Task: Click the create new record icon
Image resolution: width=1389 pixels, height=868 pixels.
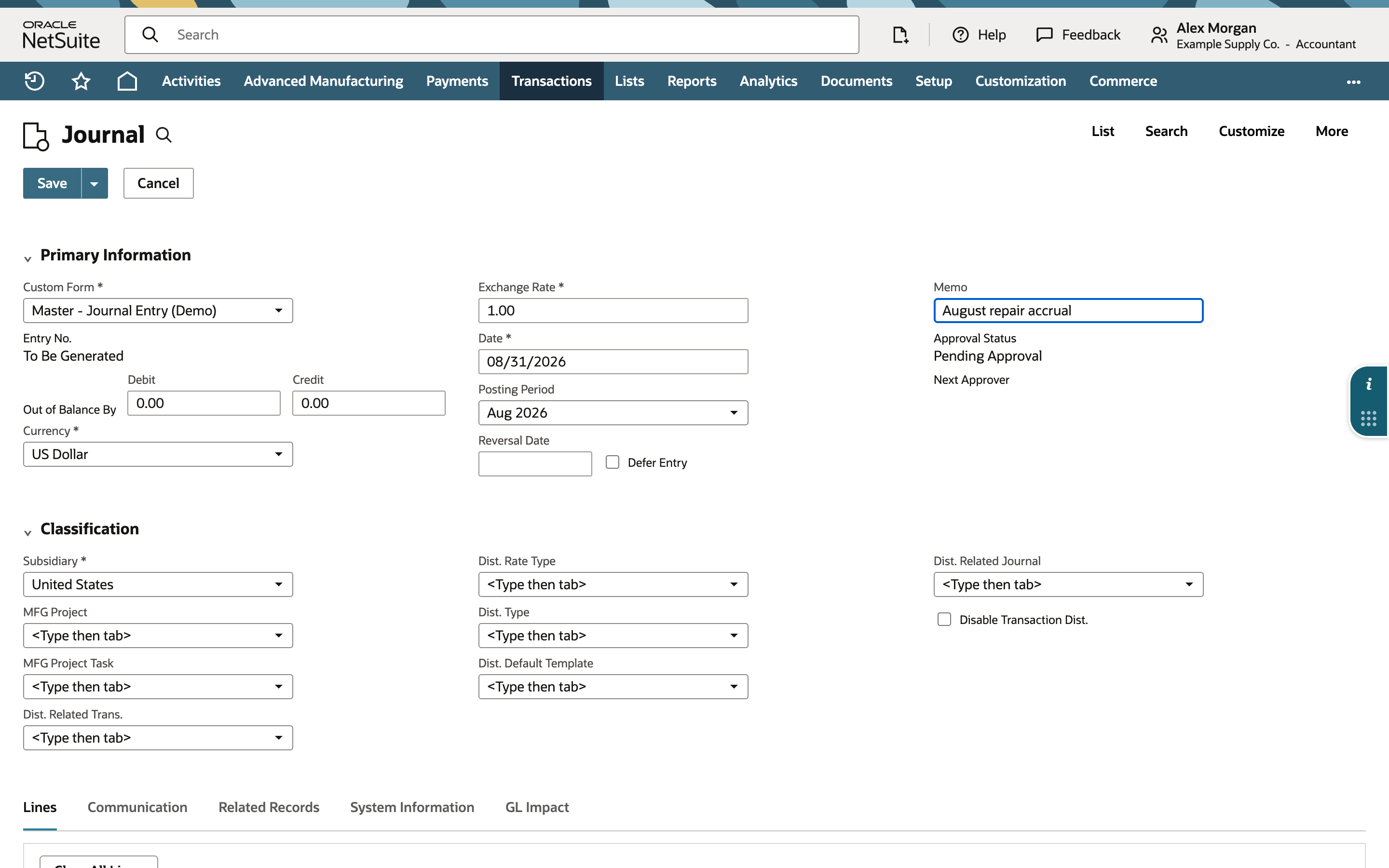Action: pos(900,35)
